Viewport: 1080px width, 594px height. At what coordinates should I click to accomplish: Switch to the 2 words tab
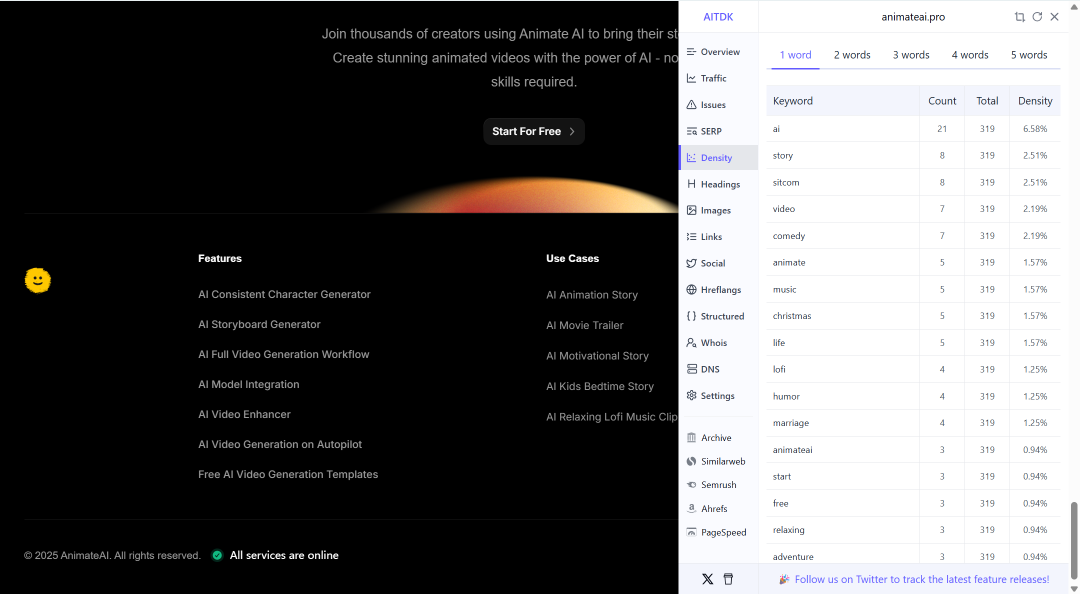[x=852, y=55]
